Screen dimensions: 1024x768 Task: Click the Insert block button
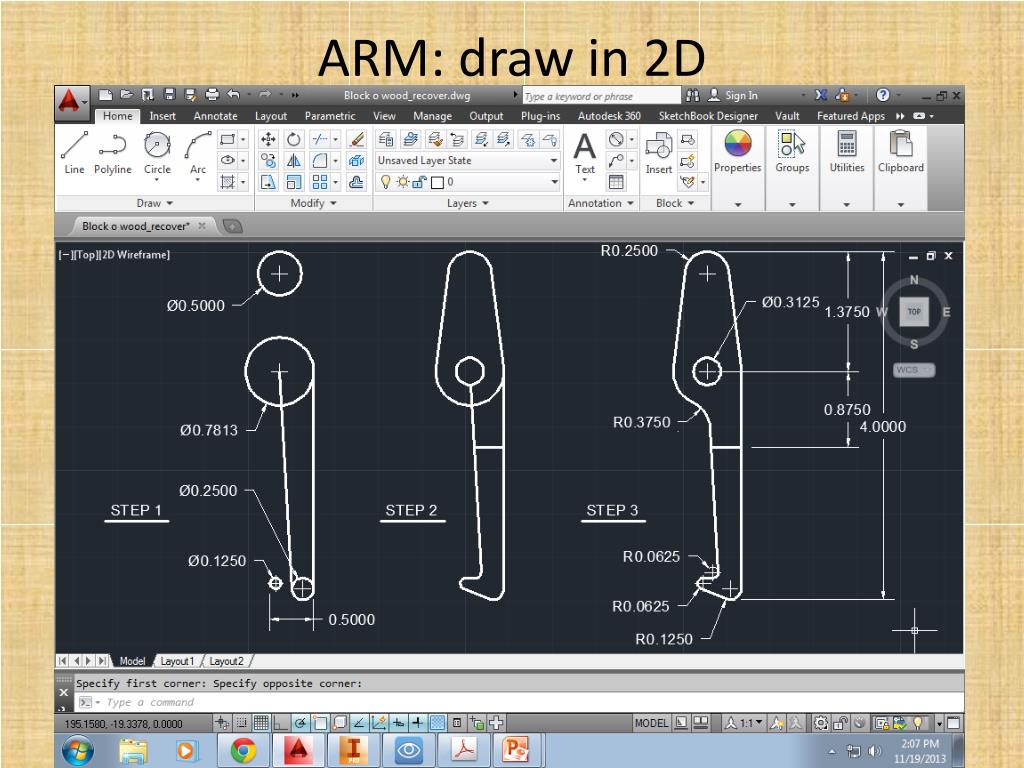click(658, 153)
